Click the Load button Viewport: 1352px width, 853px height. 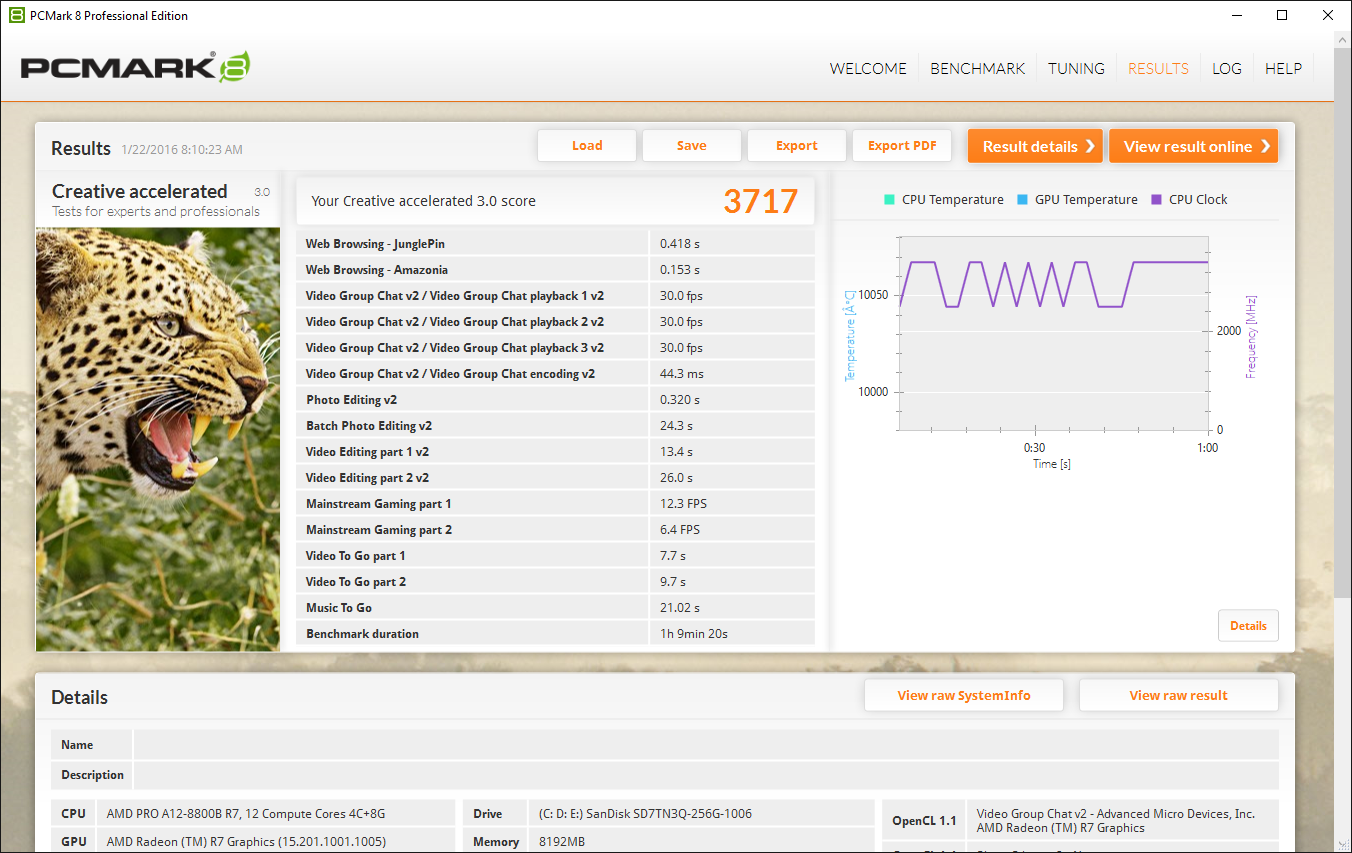click(587, 145)
